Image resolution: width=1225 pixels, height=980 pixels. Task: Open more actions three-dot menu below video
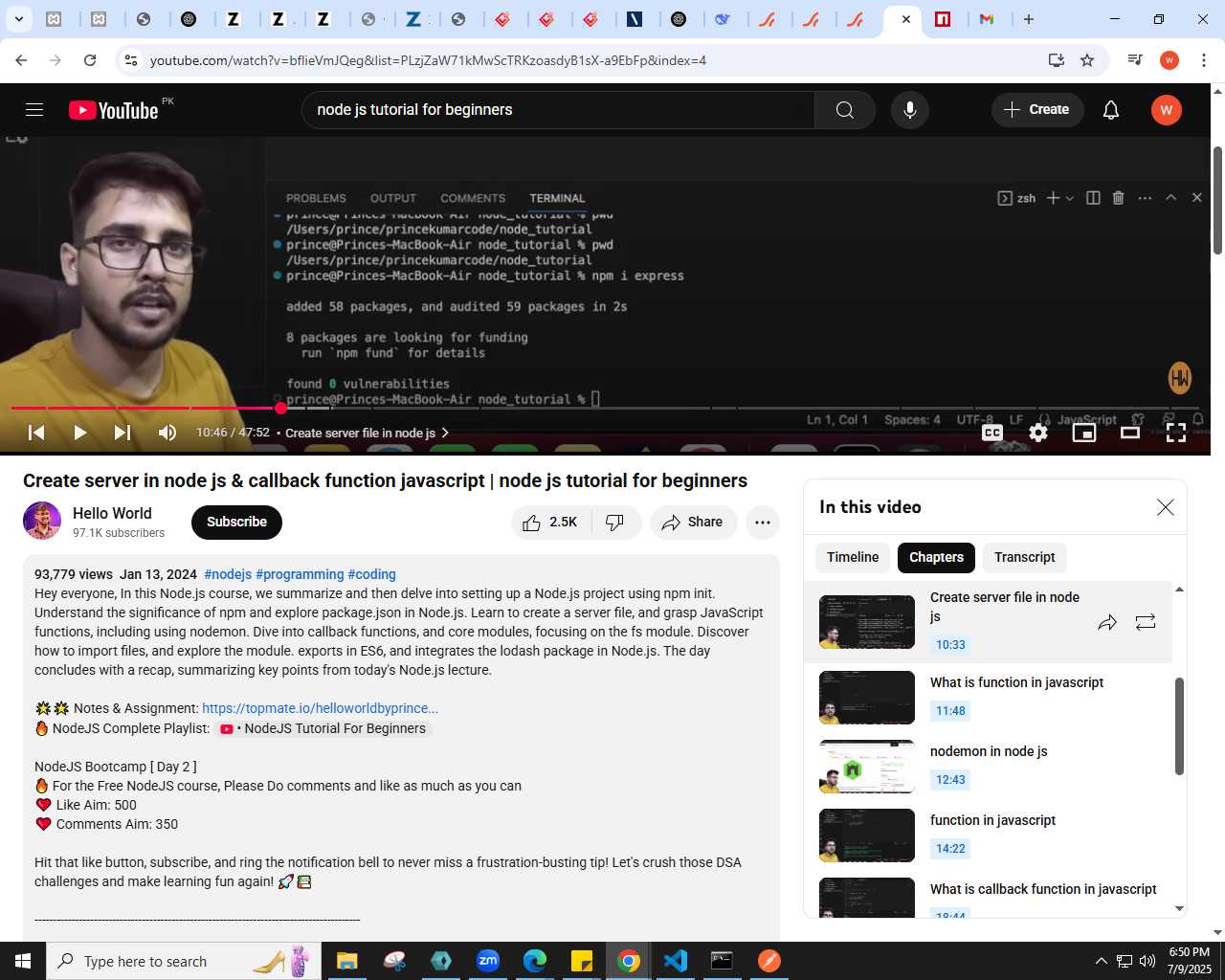pyautogui.click(x=763, y=522)
